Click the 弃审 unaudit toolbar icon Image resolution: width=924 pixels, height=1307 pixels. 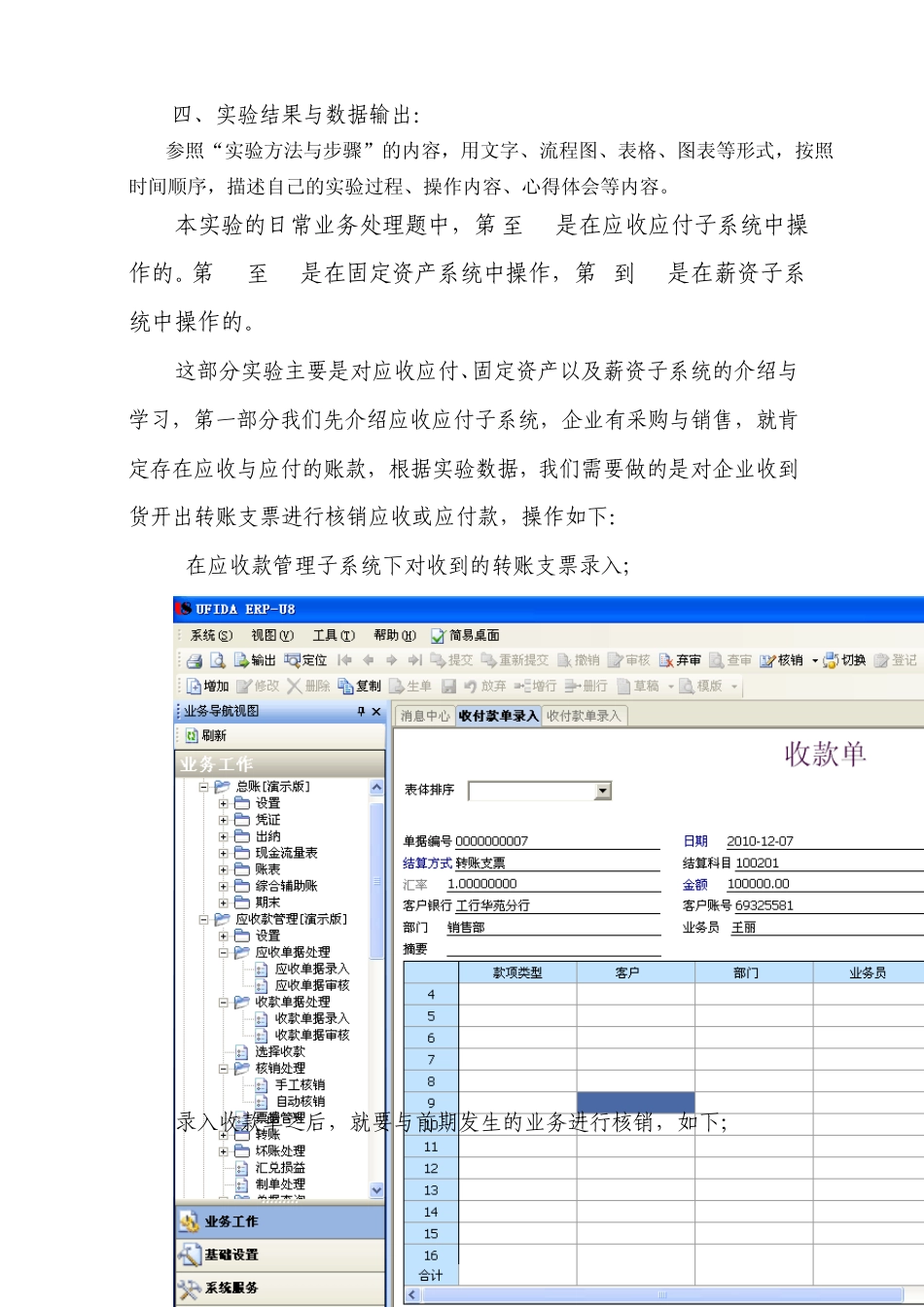[x=680, y=660]
